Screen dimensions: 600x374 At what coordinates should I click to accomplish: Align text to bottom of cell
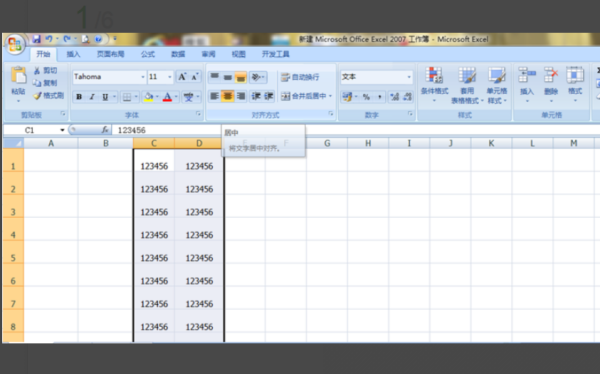coord(241,77)
